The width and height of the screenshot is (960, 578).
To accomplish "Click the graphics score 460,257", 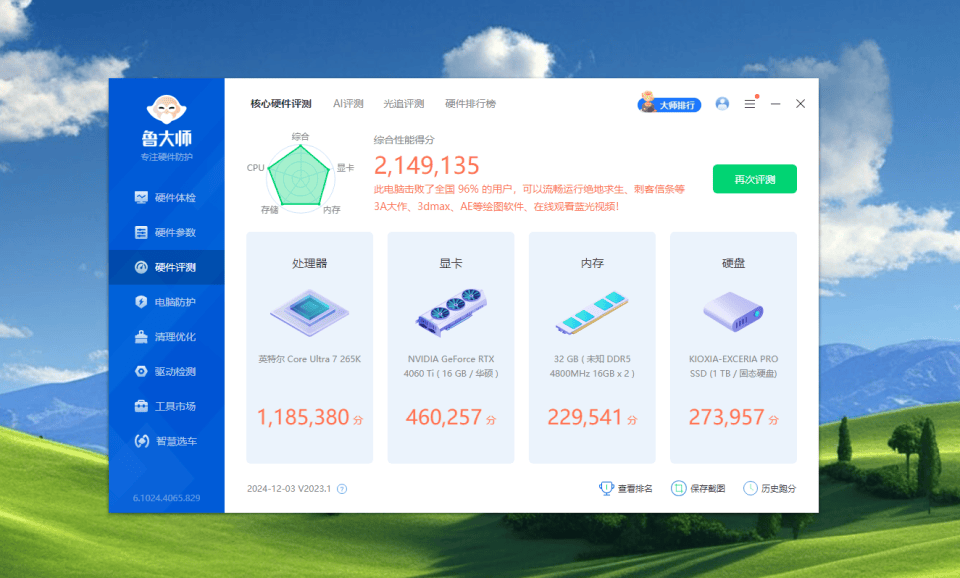I will click(x=444, y=418).
